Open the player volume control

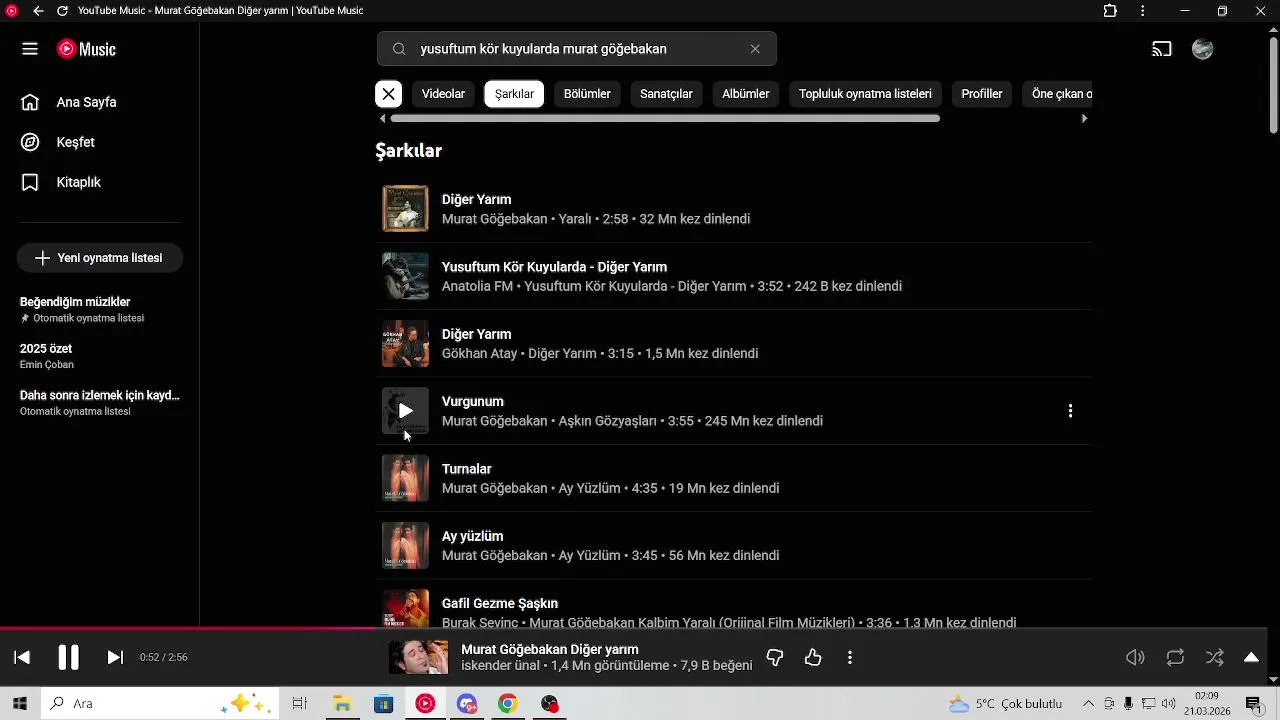[x=1135, y=657]
